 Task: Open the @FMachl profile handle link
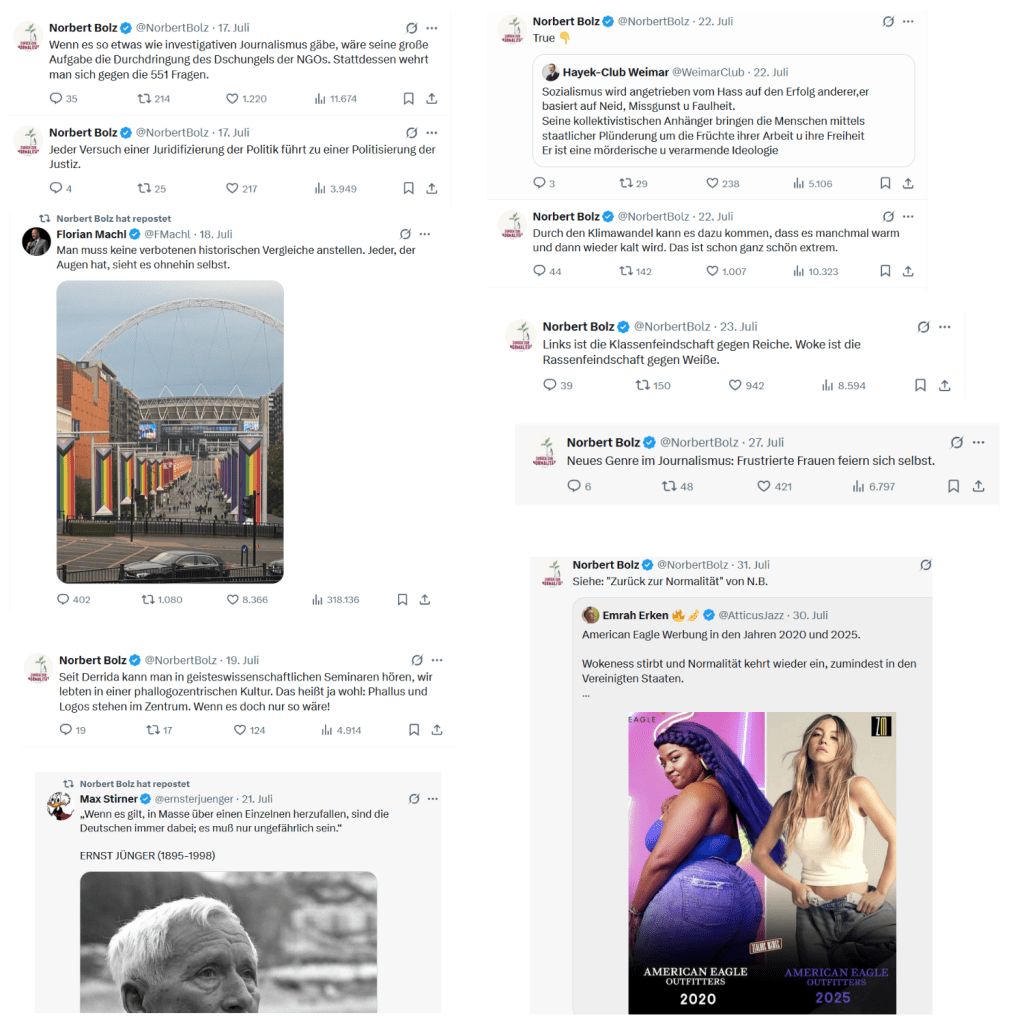(x=167, y=234)
